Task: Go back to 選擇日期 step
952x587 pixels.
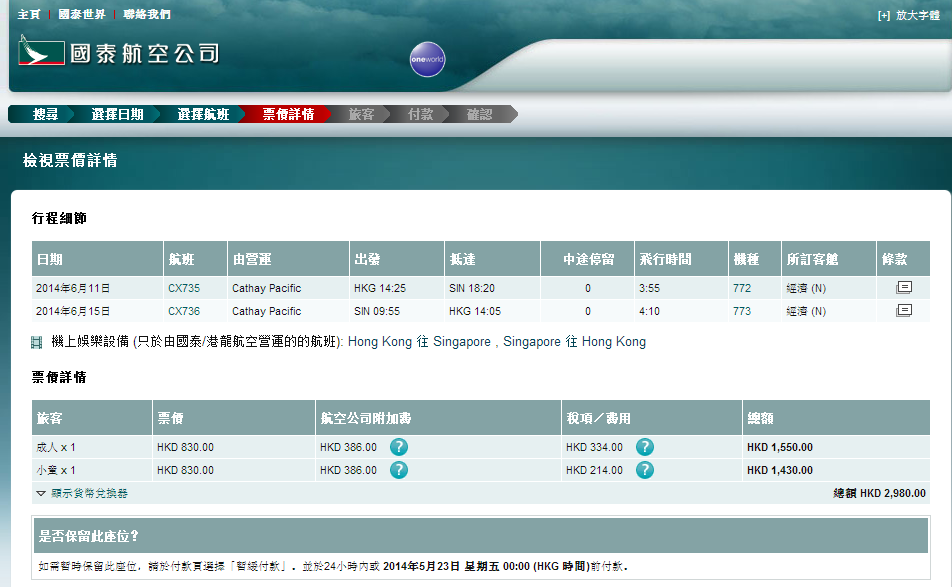Action: [x=117, y=114]
